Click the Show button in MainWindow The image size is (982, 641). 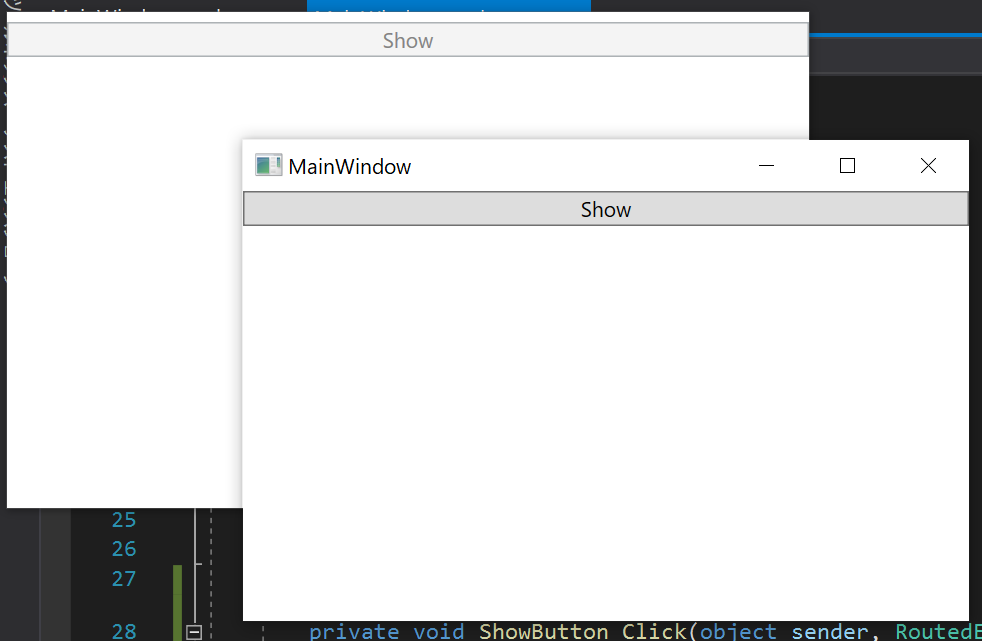(605, 208)
